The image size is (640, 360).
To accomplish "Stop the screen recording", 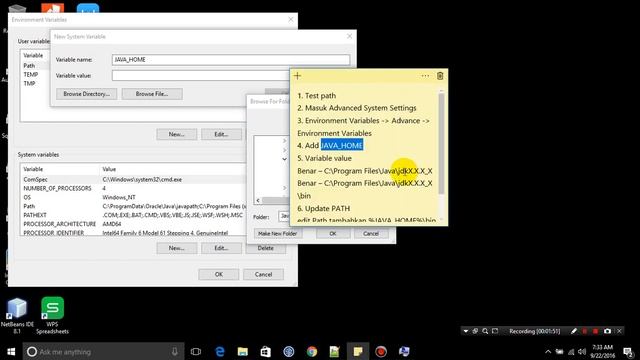I will tap(596, 331).
